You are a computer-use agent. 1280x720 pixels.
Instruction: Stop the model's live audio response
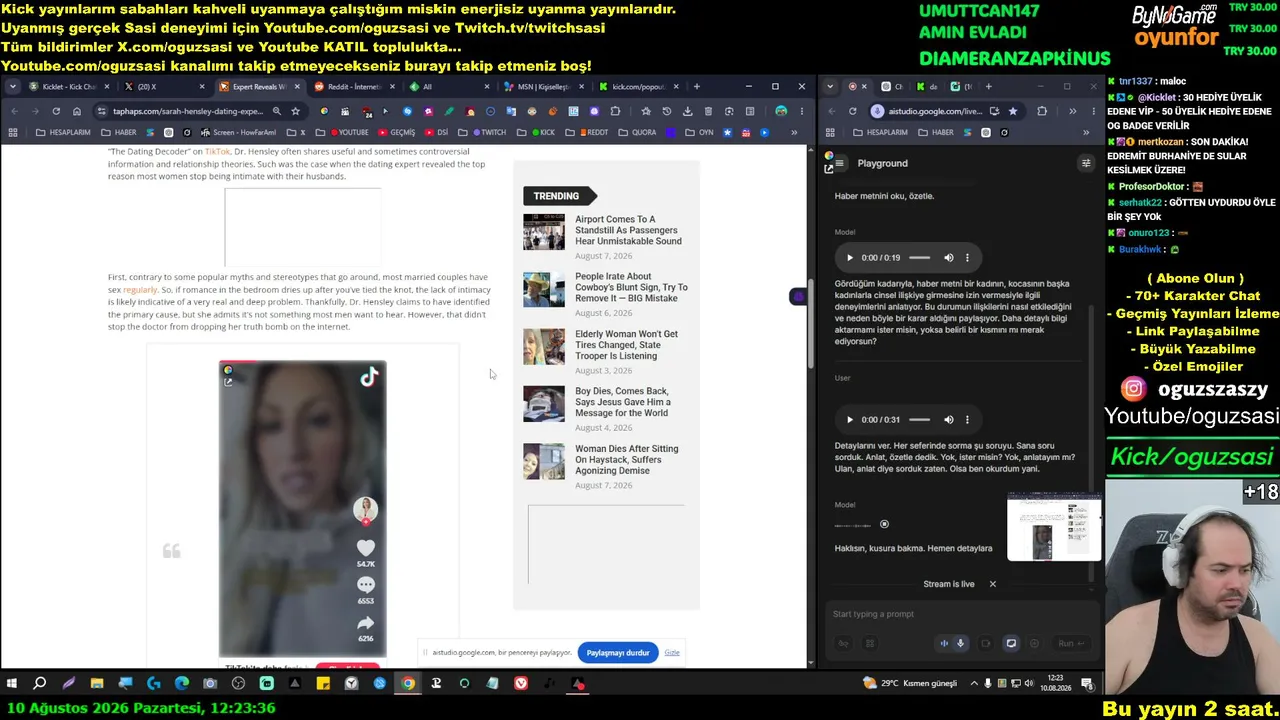click(x=884, y=524)
